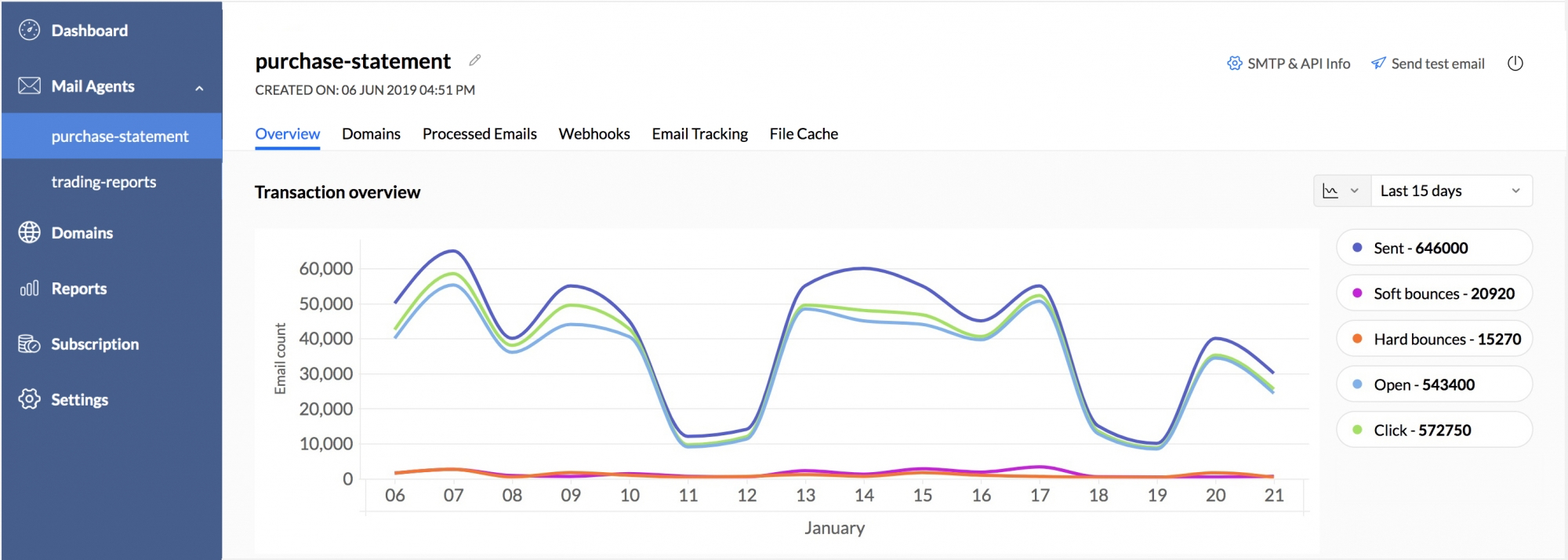Viewport: 1568px width, 560px height.
Task: Click the Mail Agents envelope icon
Action: [x=29, y=86]
